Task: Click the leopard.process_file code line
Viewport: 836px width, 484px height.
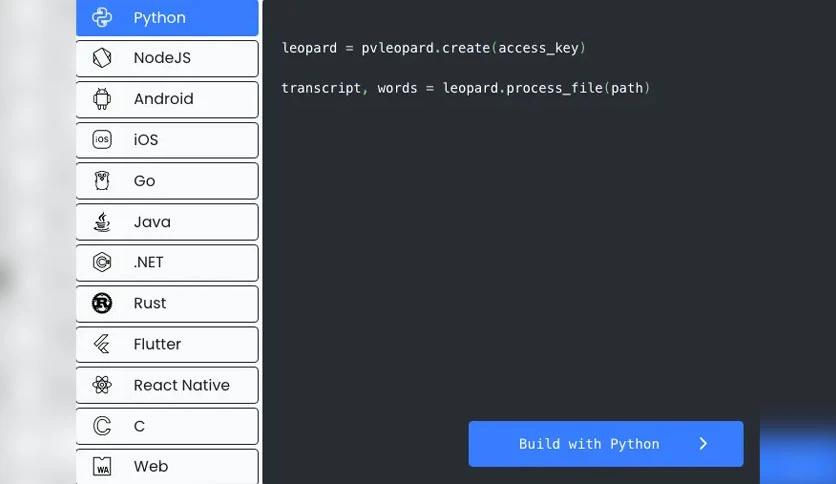Action: [x=466, y=88]
